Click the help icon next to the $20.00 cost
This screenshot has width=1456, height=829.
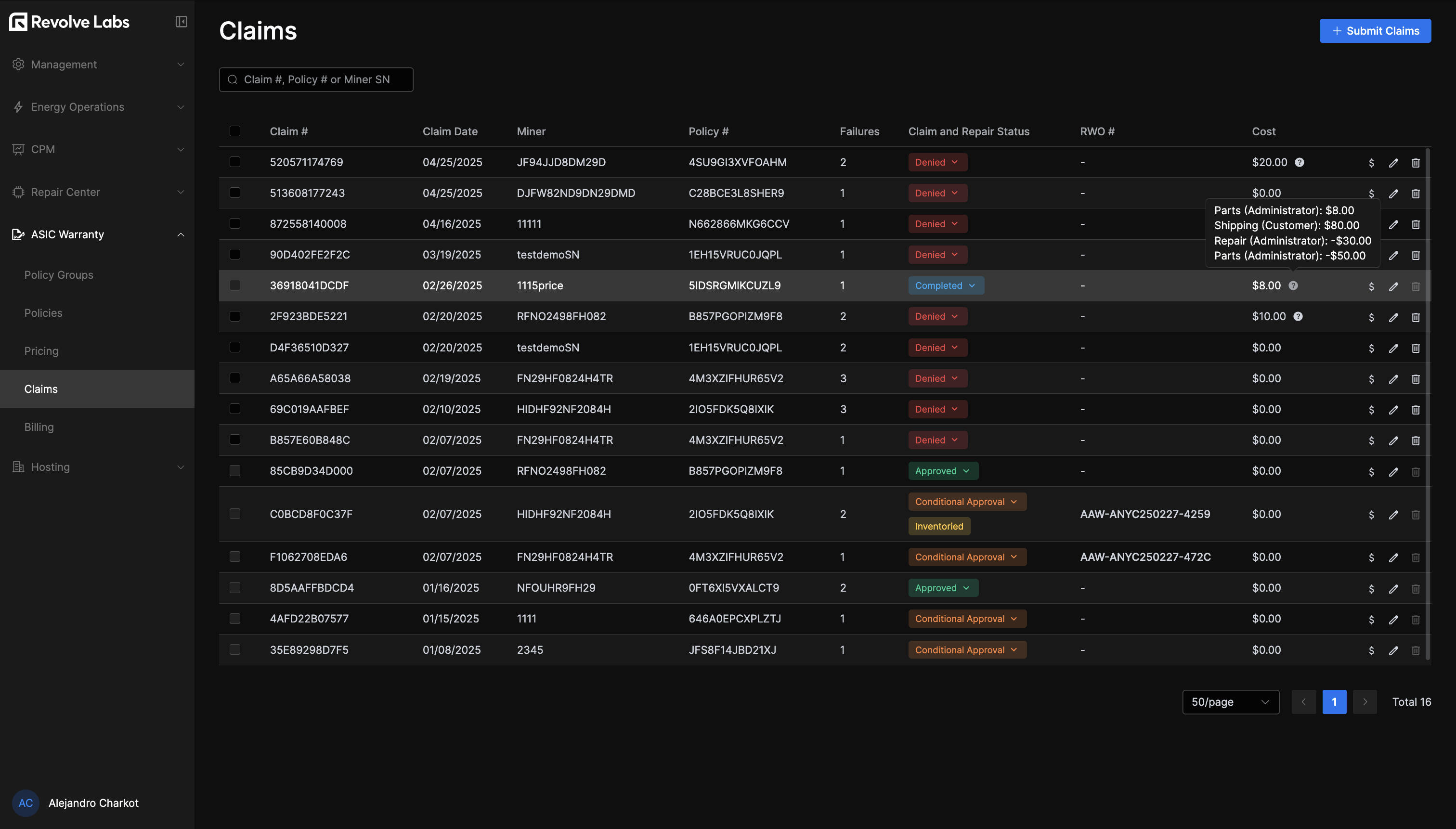click(1299, 162)
